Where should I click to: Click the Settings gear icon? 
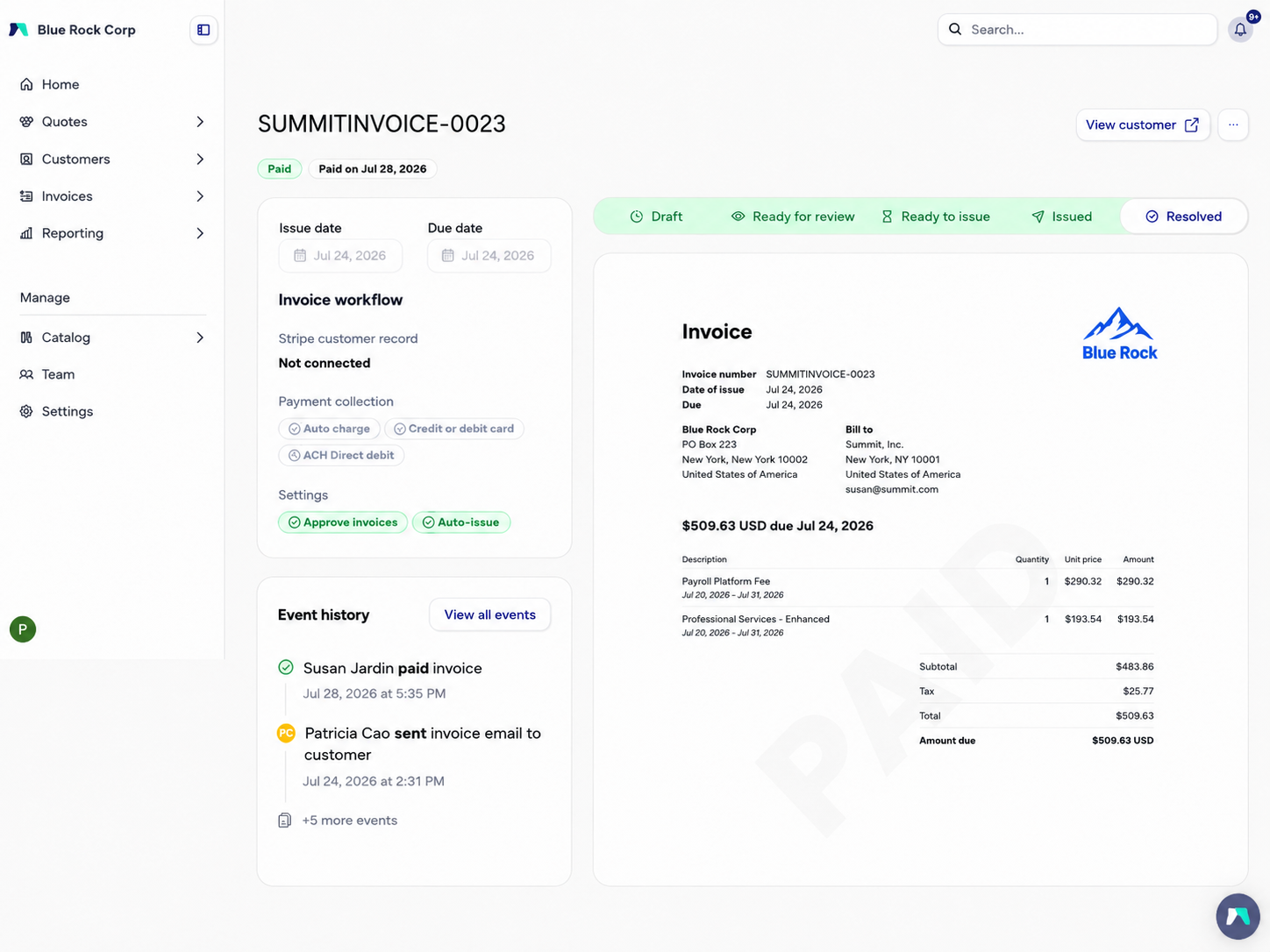point(26,411)
